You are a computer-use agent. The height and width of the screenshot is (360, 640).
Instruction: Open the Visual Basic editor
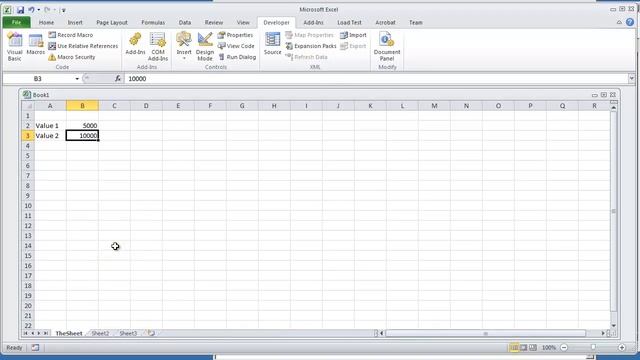(15, 47)
